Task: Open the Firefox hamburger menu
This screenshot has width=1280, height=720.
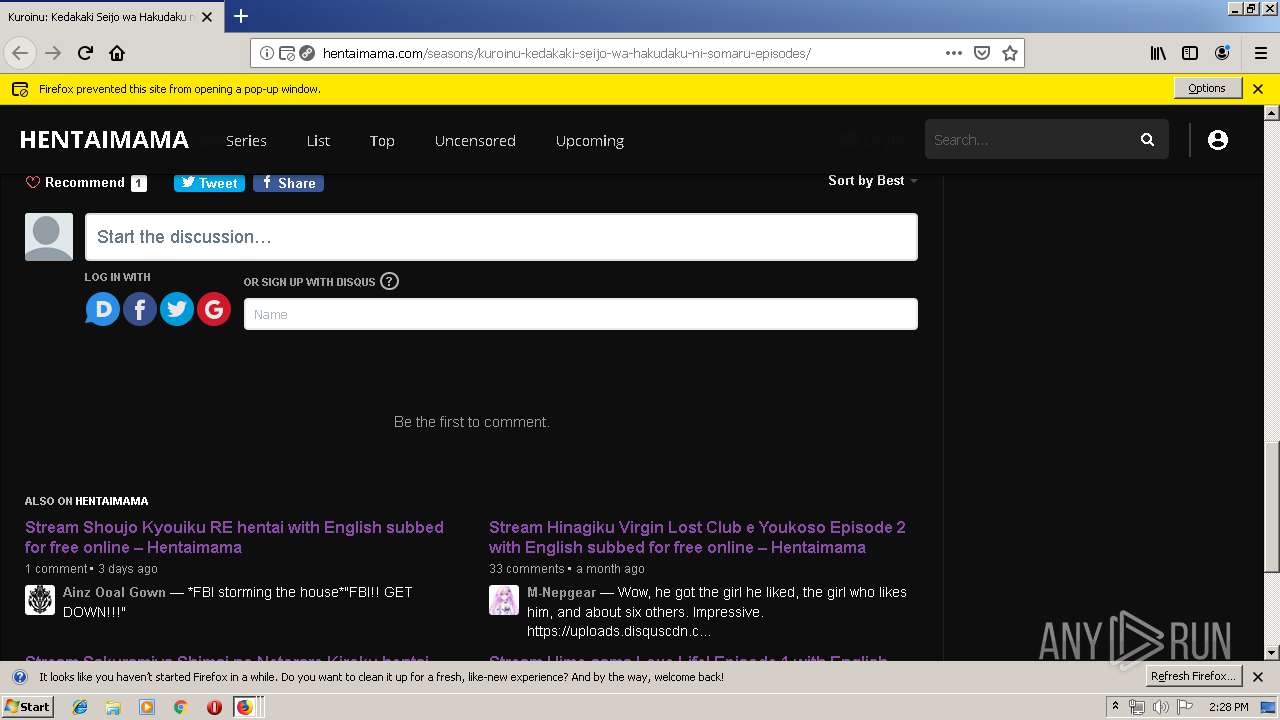Action: (1260, 53)
